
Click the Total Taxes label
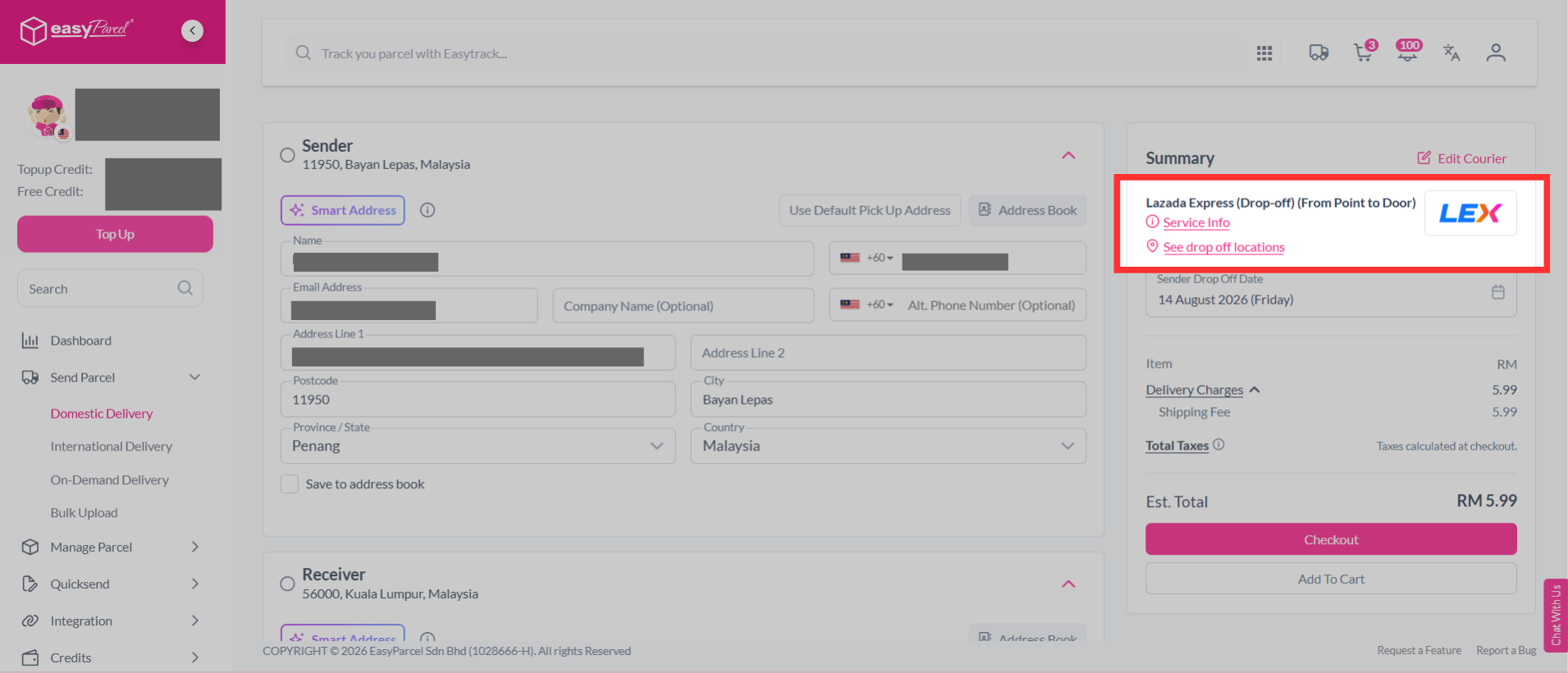(1177, 446)
